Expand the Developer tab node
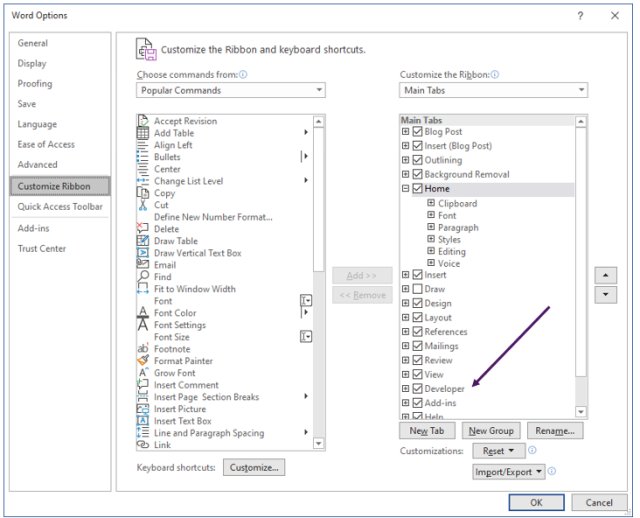640x518 pixels. pyautogui.click(x=405, y=388)
